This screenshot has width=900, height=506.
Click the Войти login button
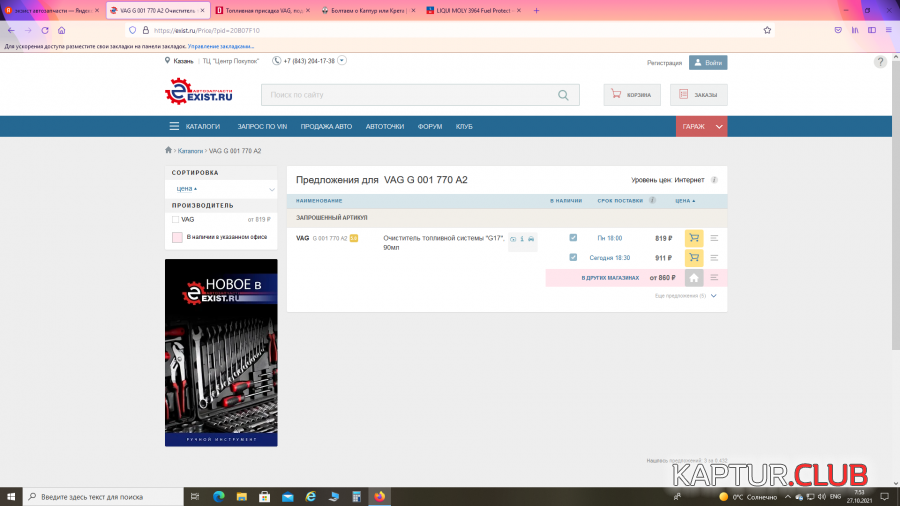coord(708,63)
